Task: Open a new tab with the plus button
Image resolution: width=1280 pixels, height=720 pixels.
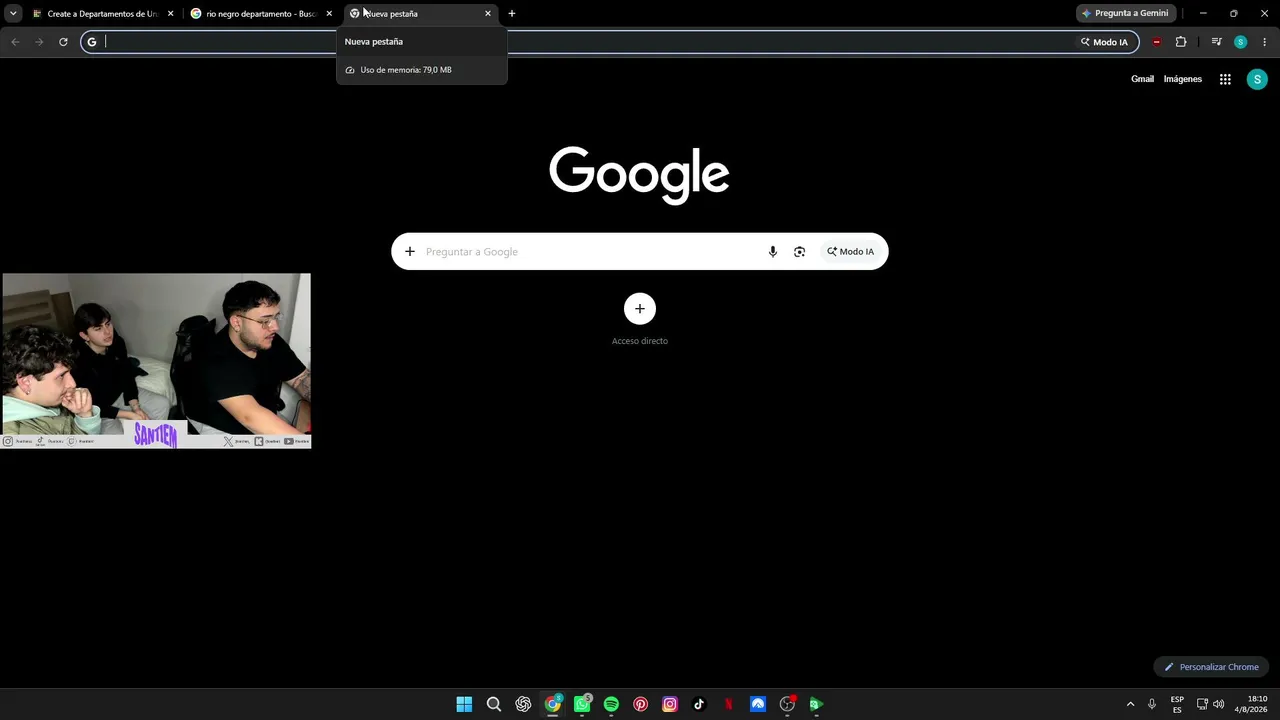Action: coord(512,14)
